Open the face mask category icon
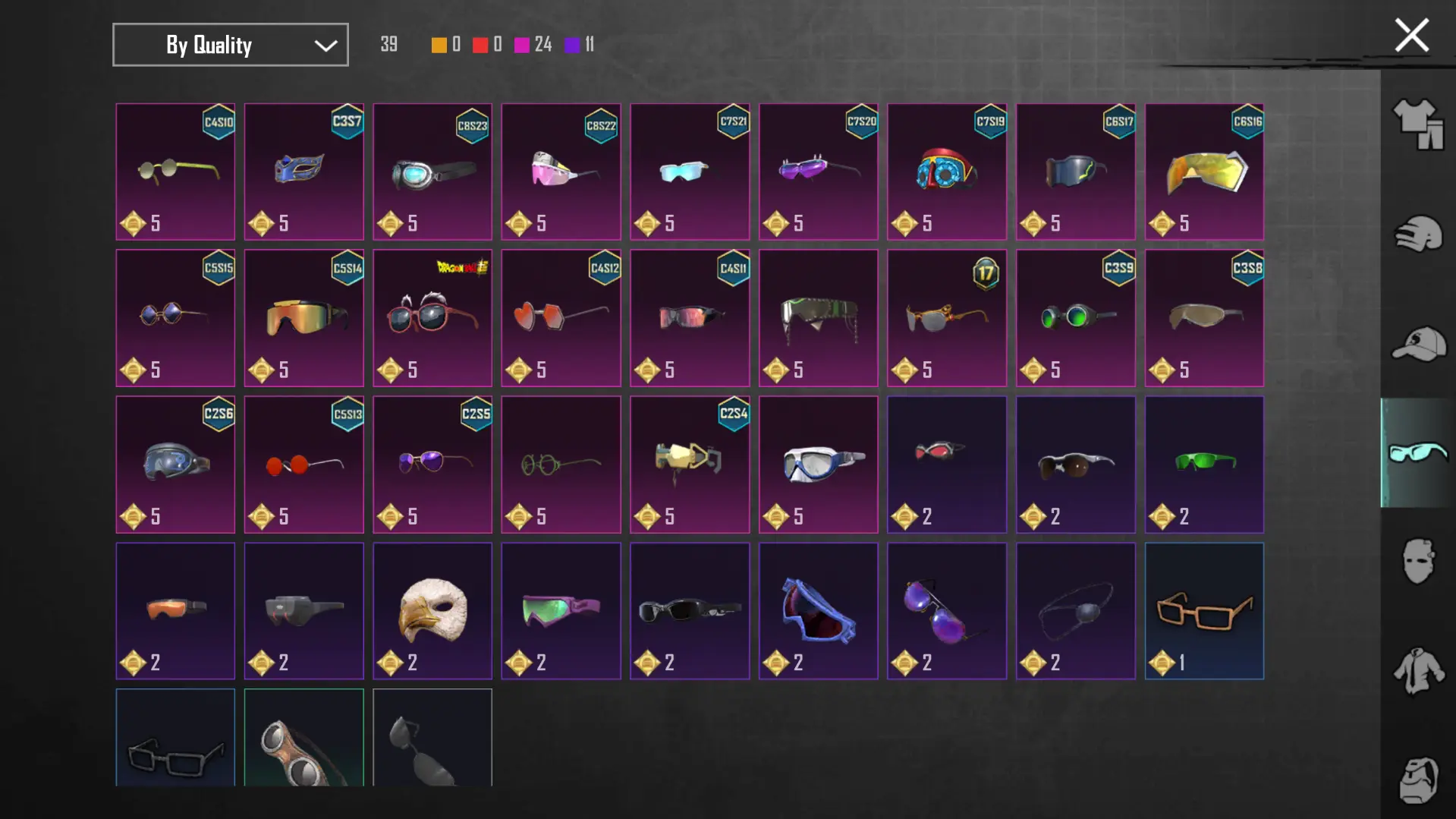The height and width of the screenshot is (819, 1456). click(x=1417, y=562)
